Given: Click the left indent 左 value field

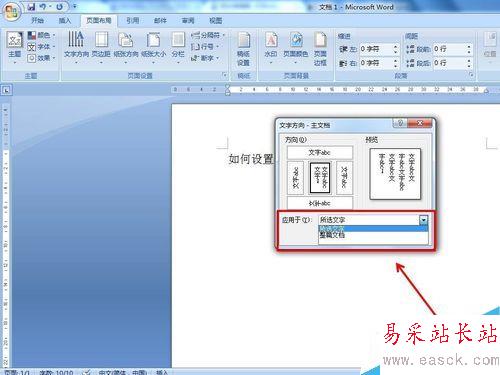Looking at the screenshot, I should pos(376,49).
